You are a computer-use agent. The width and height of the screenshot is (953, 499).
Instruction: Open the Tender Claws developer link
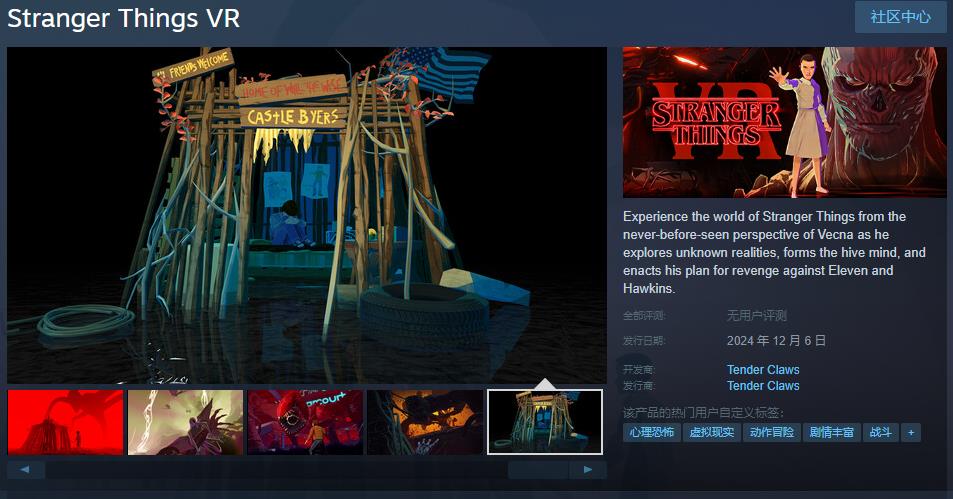point(763,370)
